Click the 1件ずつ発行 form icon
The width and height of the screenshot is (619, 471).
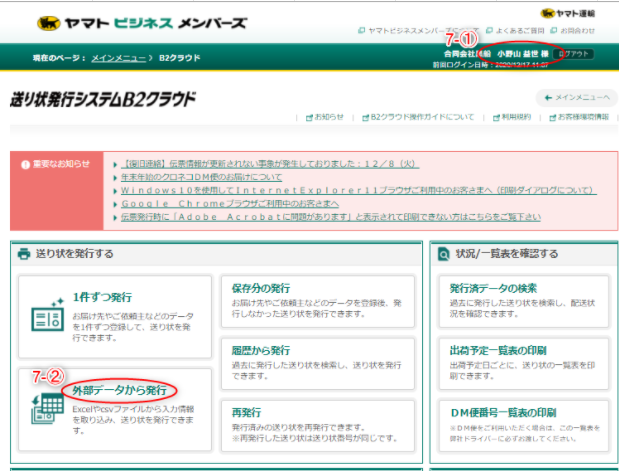48,315
